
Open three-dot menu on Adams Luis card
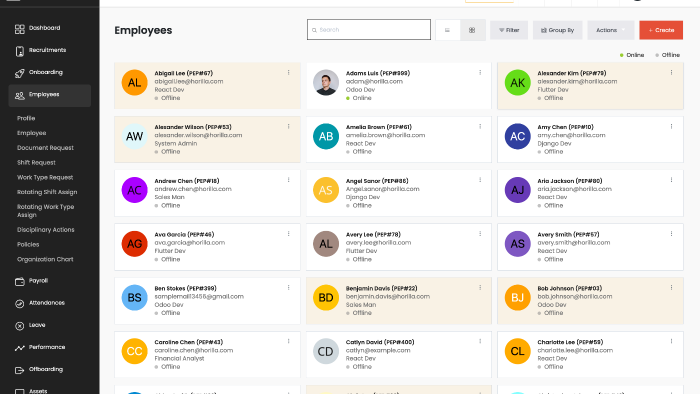[x=480, y=72]
